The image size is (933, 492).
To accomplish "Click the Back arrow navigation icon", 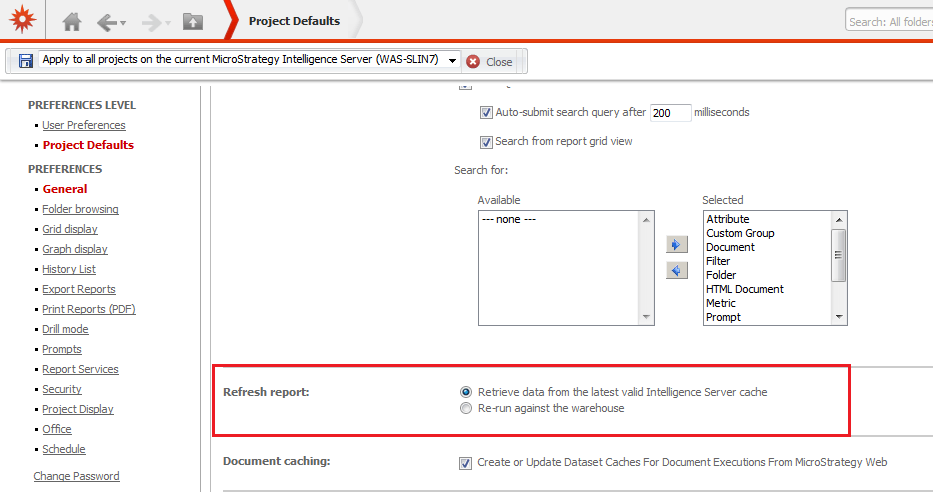I will tap(107, 23).
